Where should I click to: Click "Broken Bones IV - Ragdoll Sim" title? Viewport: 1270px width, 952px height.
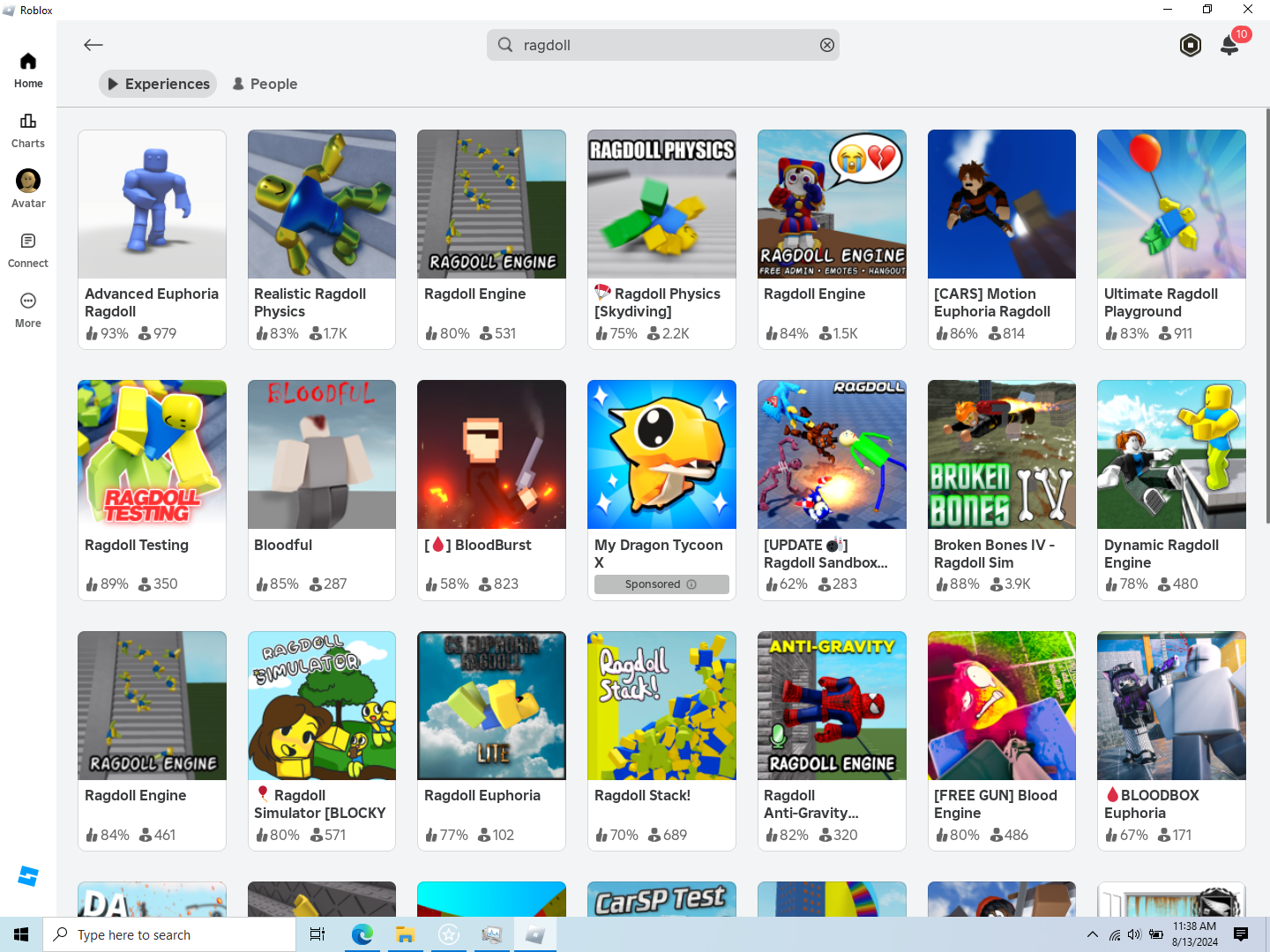(995, 554)
